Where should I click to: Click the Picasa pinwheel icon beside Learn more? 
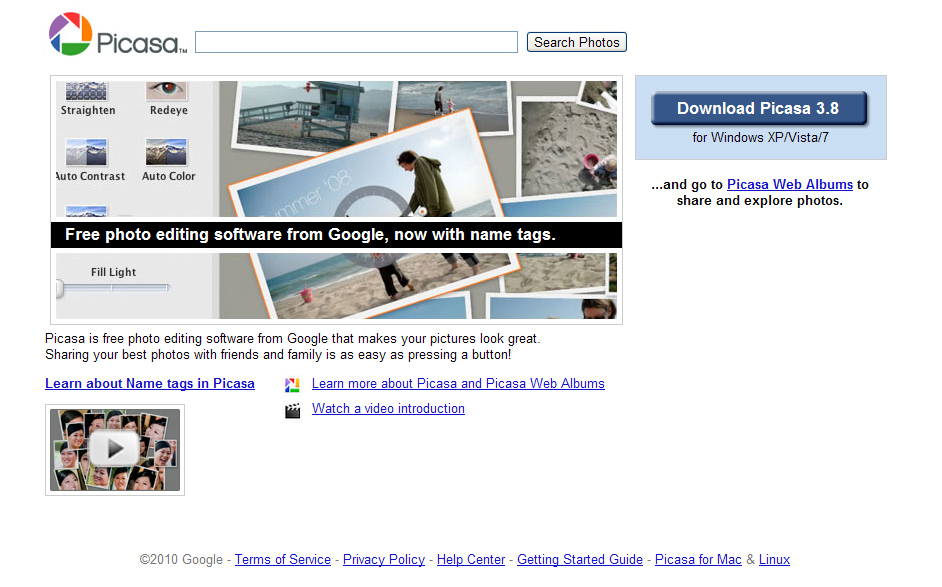(x=292, y=385)
